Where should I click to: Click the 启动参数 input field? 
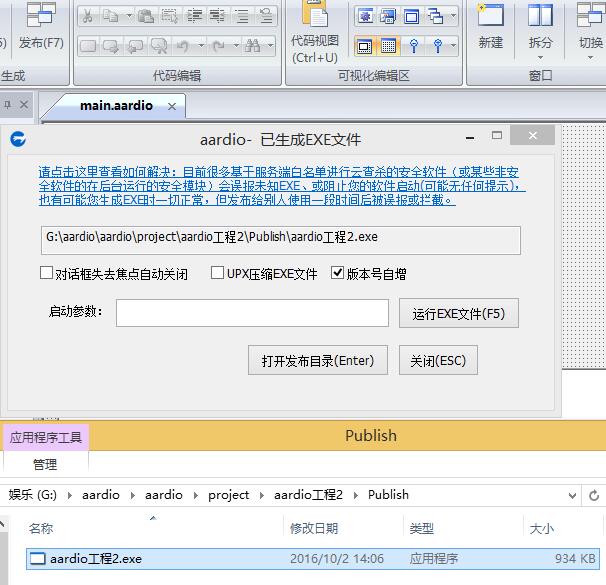(252, 313)
